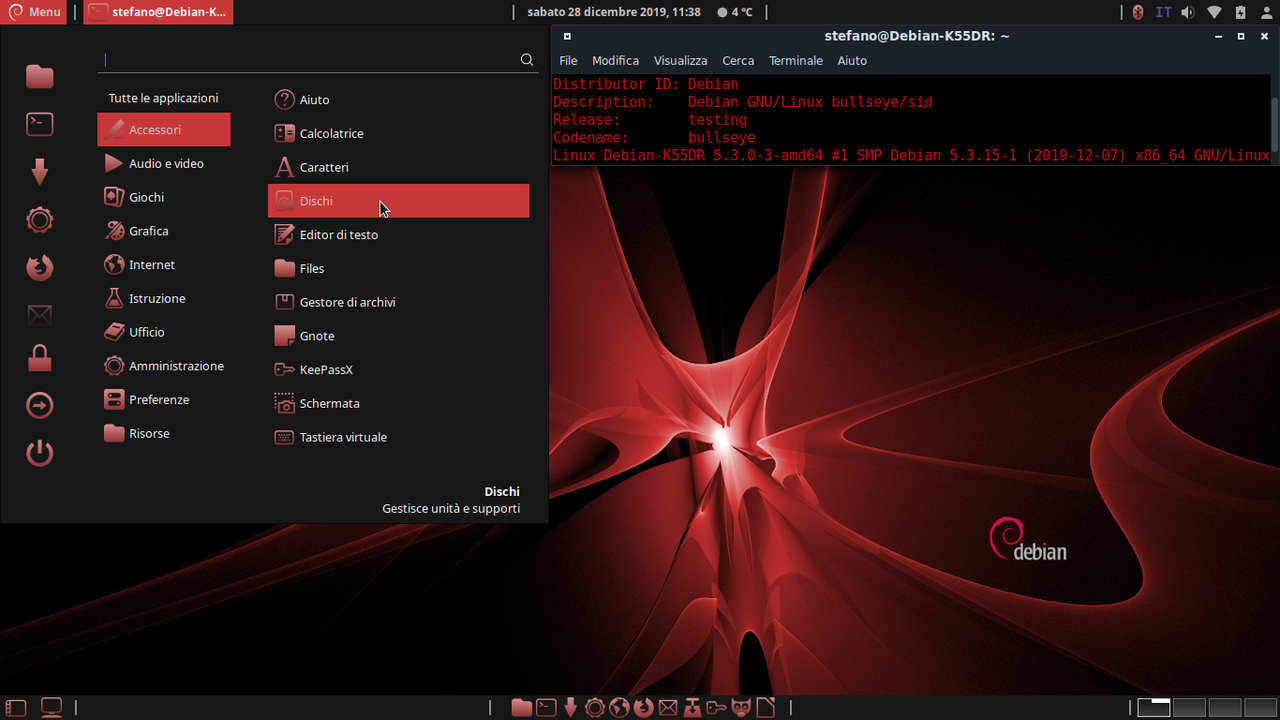Launch GIMP from the bottom dock
Image resolution: width=1280 pixels, height=720 pixels.
(741, 707)
